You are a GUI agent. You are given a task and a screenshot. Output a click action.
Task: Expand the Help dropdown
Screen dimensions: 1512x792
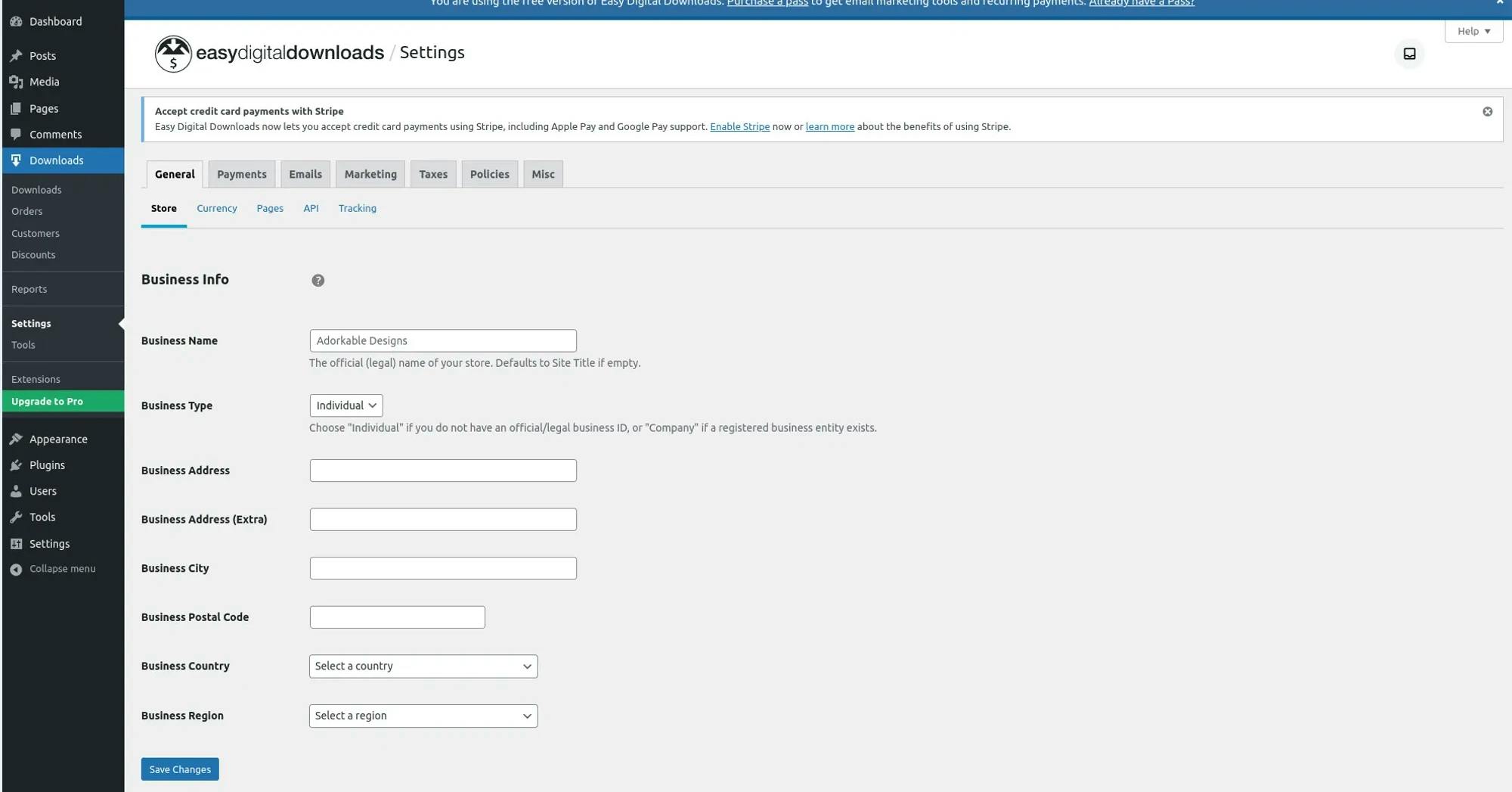pyautogui.click(x=1473, y=31)
